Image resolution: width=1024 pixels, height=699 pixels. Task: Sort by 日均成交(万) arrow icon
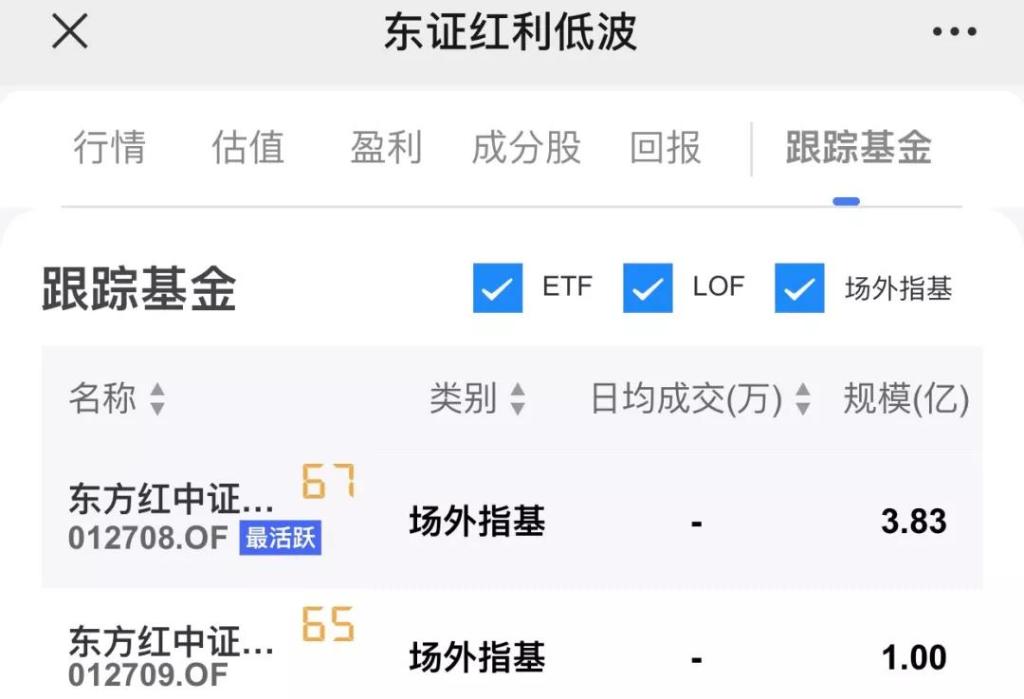click(803, 398)
